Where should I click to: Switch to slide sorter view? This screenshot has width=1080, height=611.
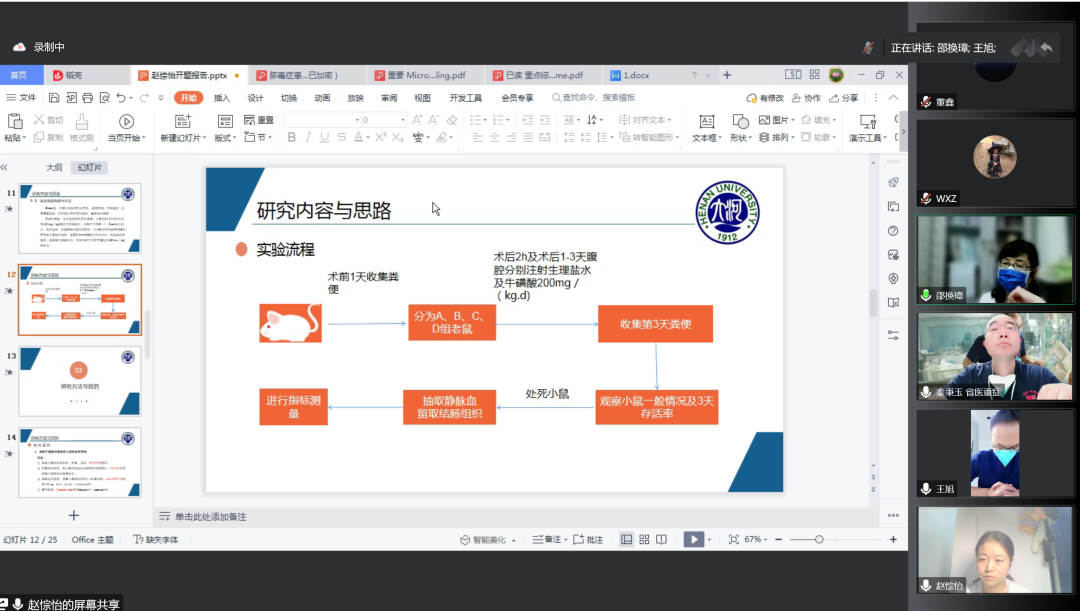point(643,539)
